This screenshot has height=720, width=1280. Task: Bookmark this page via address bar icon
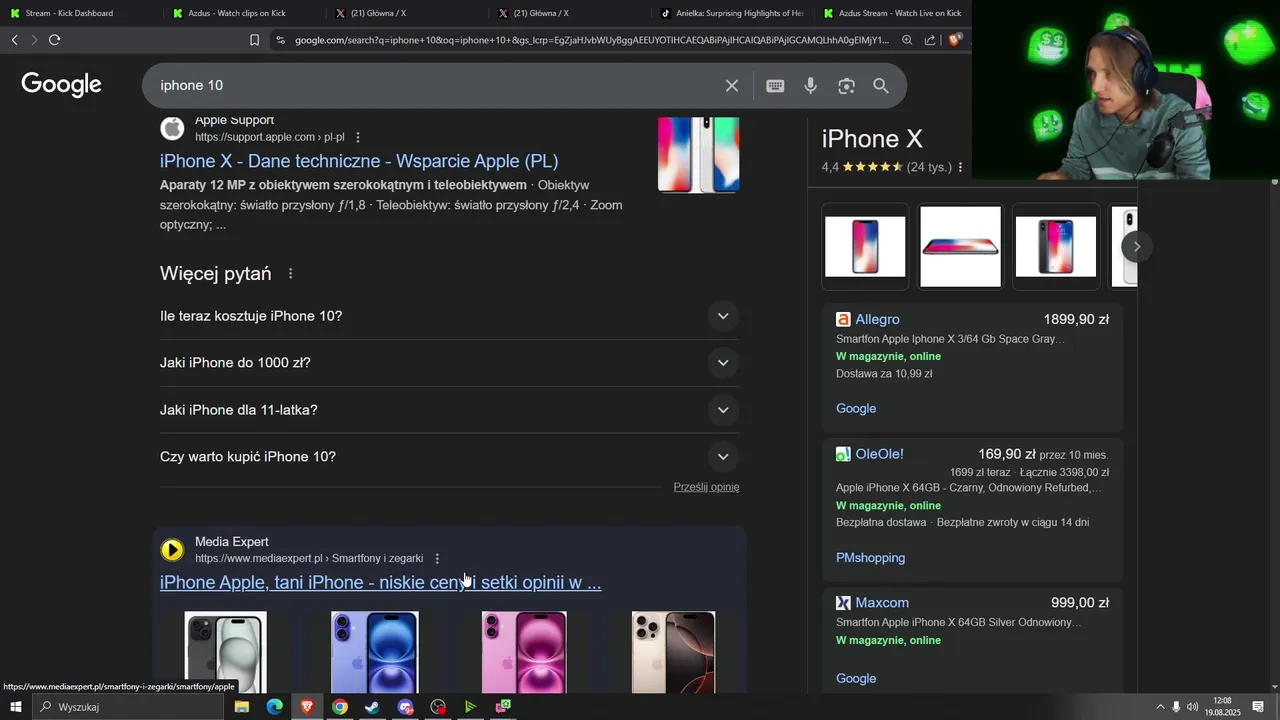254,40
